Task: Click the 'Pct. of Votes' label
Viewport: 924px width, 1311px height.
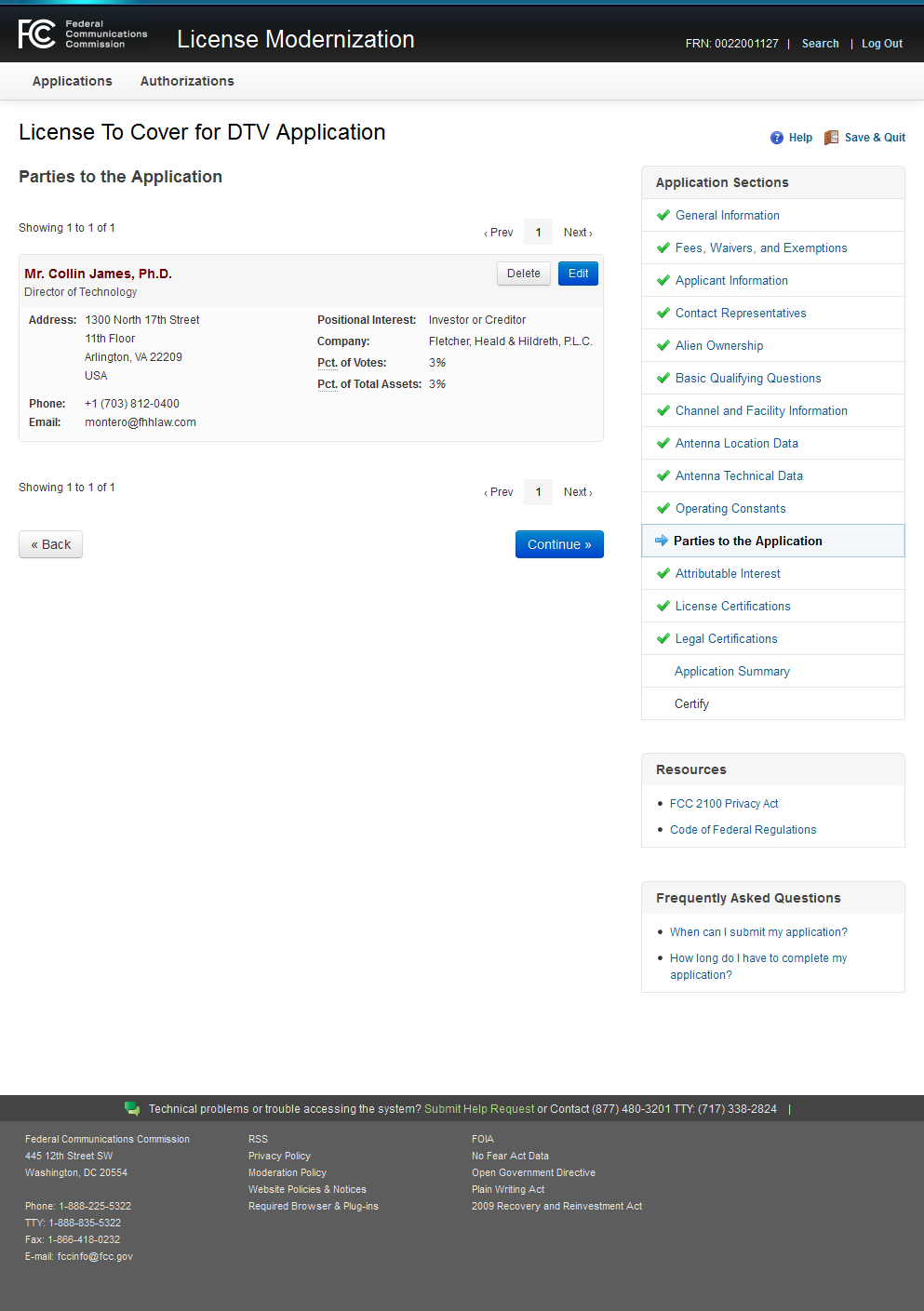Action: pos(352,363)
